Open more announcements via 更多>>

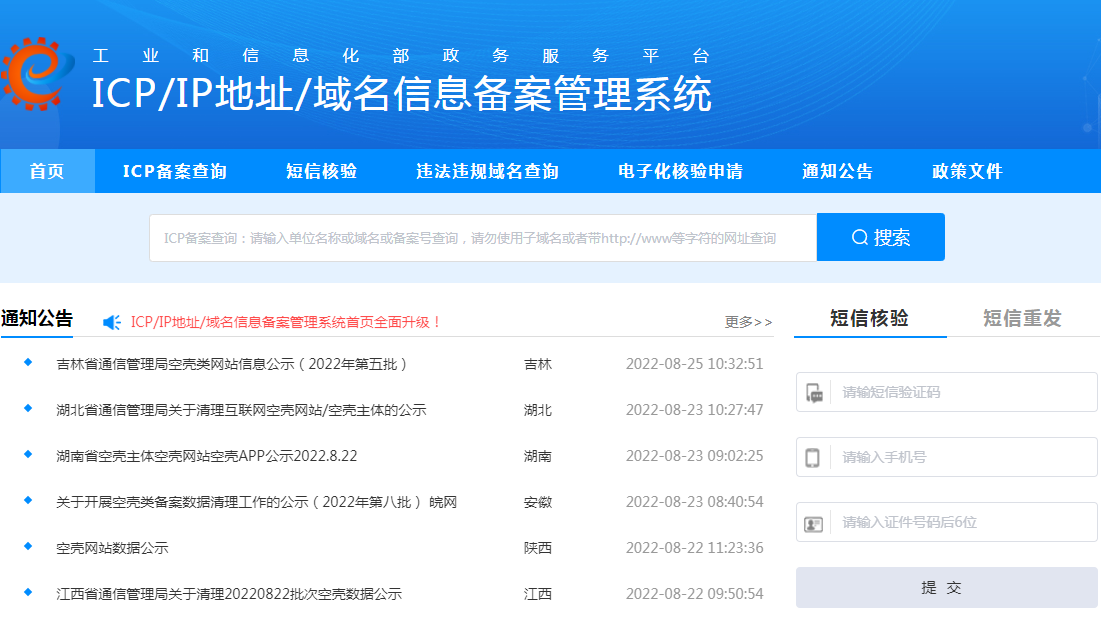[x=748, y=319]
